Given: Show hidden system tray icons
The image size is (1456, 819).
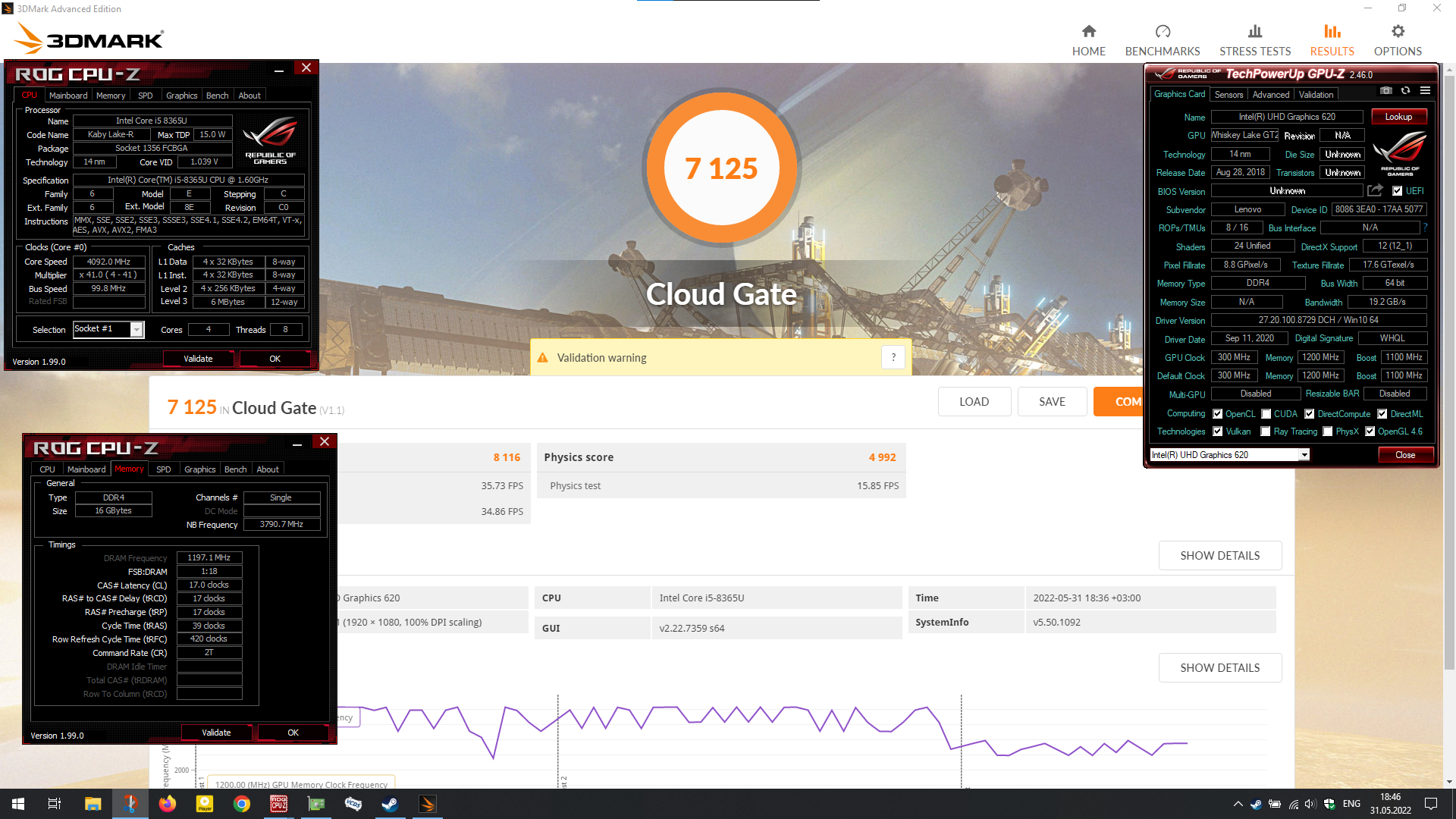Looking at the screenshot, I should click(1238, 804).
